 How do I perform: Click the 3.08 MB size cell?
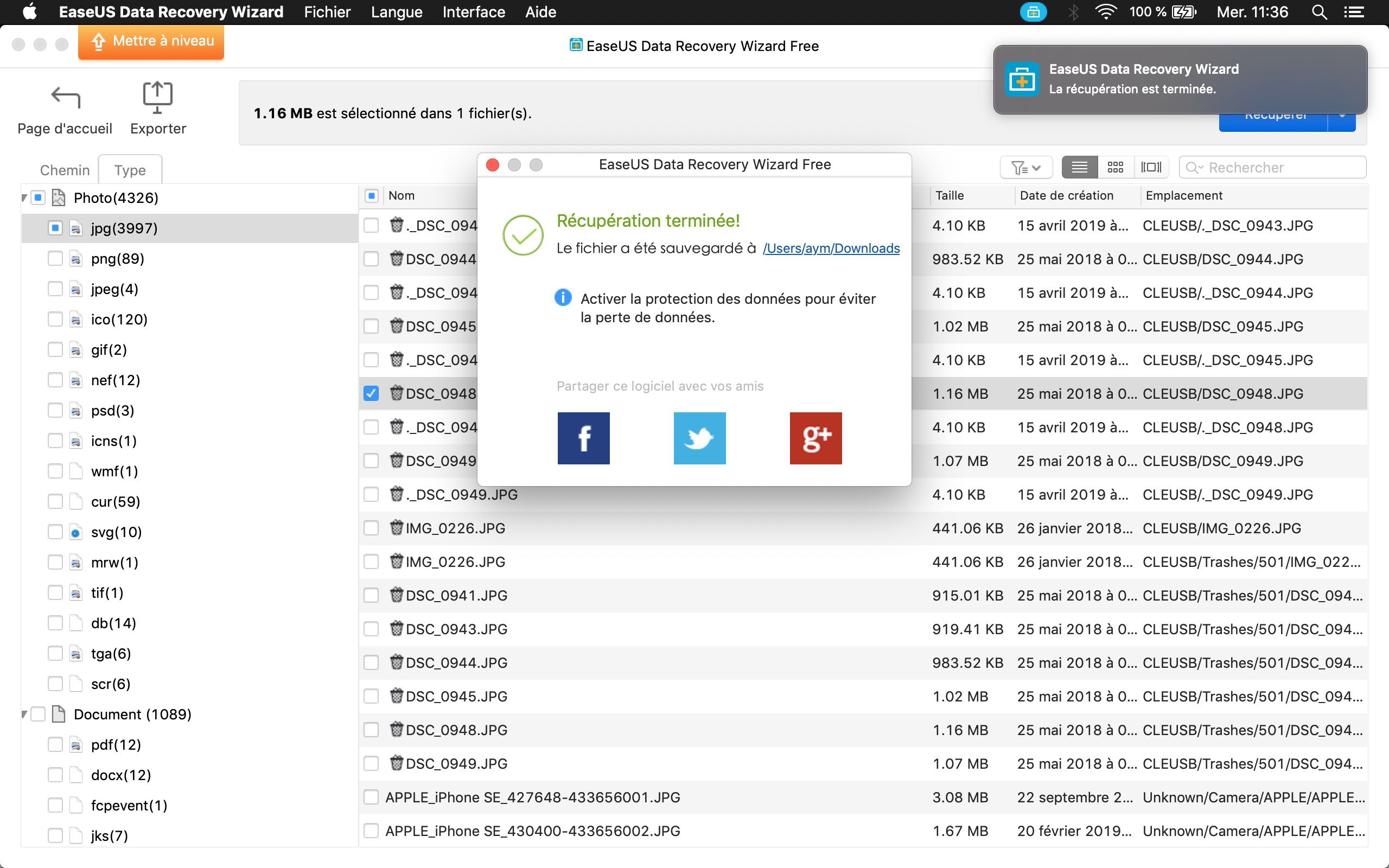point(960,797)
